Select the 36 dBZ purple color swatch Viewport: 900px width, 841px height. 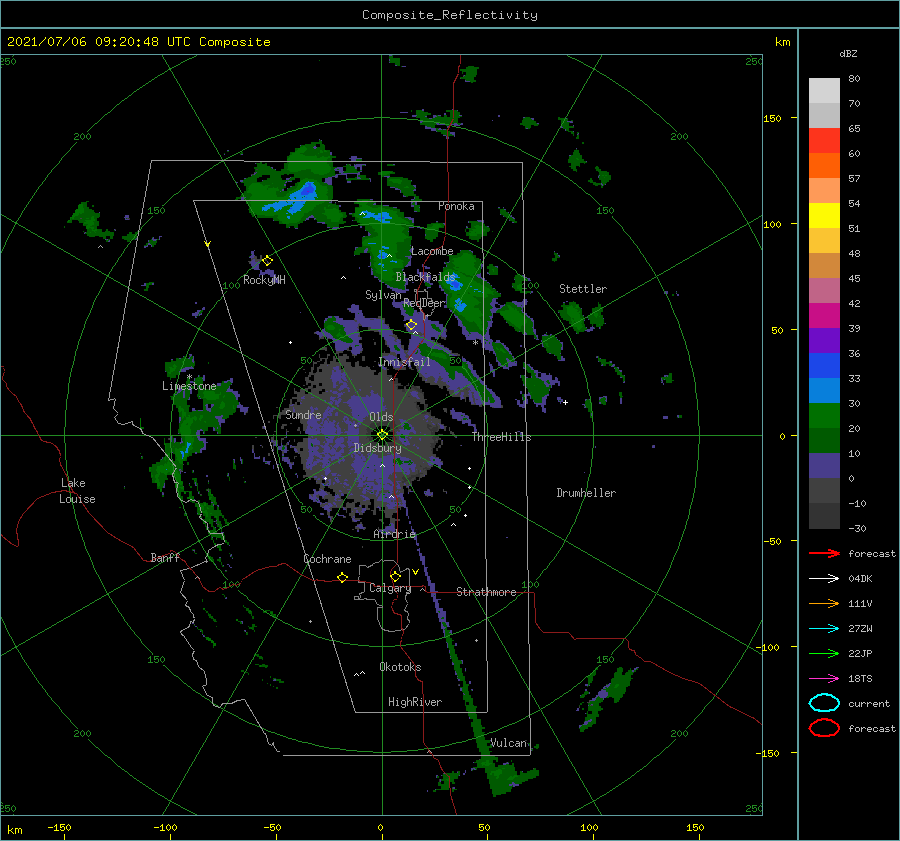coord(824,340)
